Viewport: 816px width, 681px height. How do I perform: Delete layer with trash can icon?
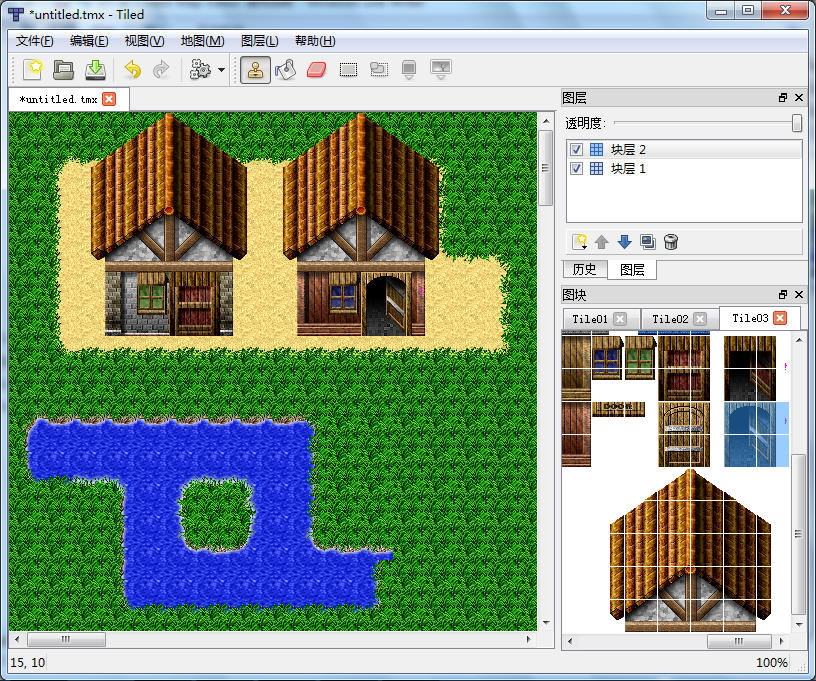tap(671, 242)
